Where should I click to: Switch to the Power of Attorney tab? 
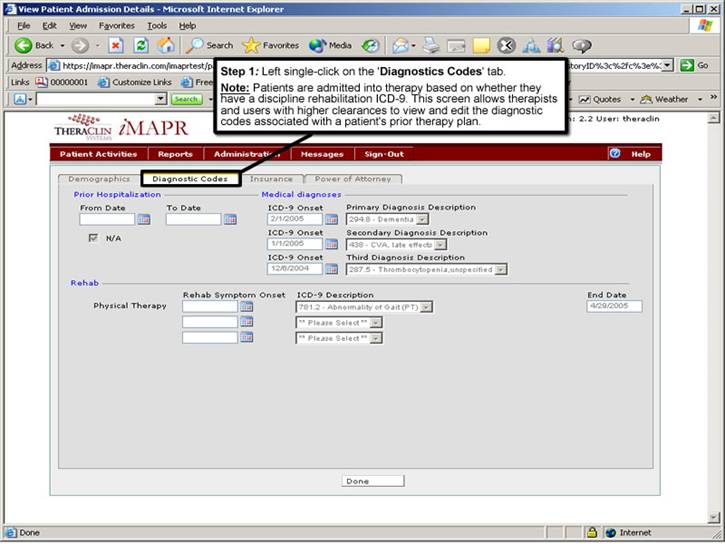point(353,179)
